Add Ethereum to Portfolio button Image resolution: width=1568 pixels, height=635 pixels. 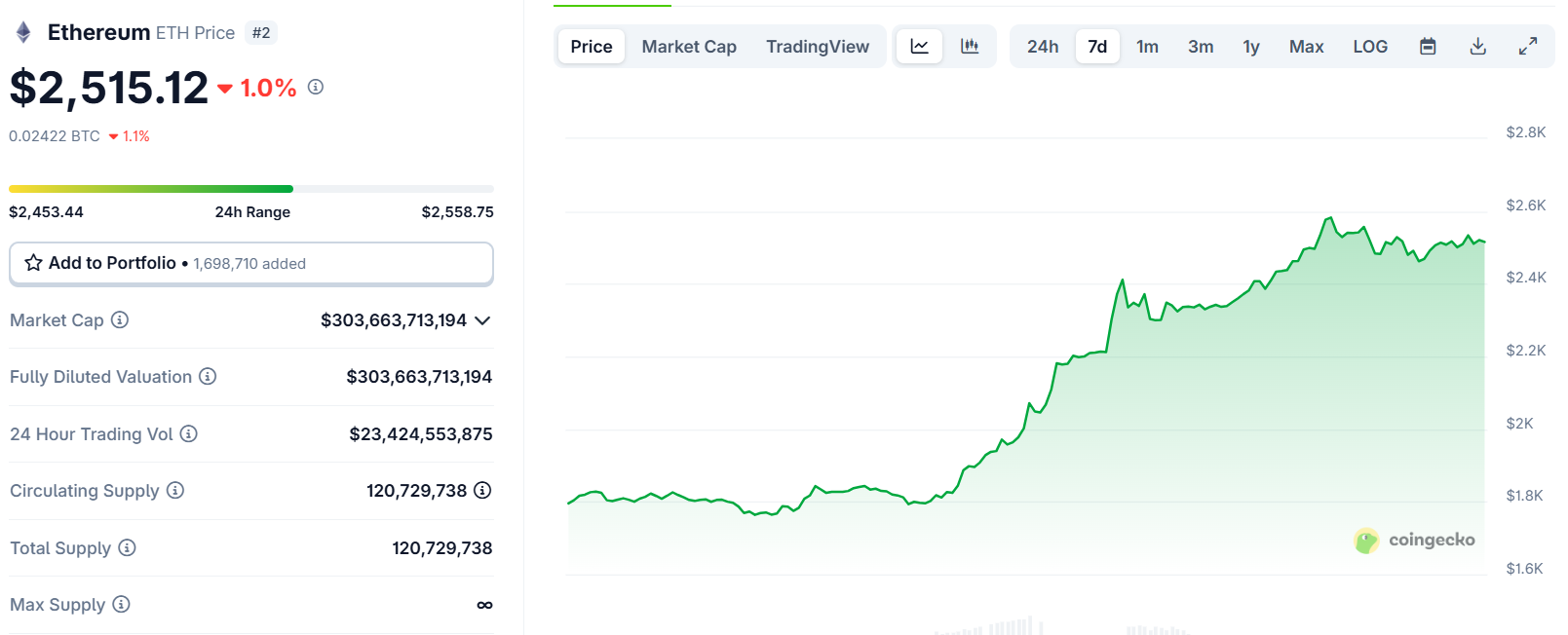tap(251, 264)
